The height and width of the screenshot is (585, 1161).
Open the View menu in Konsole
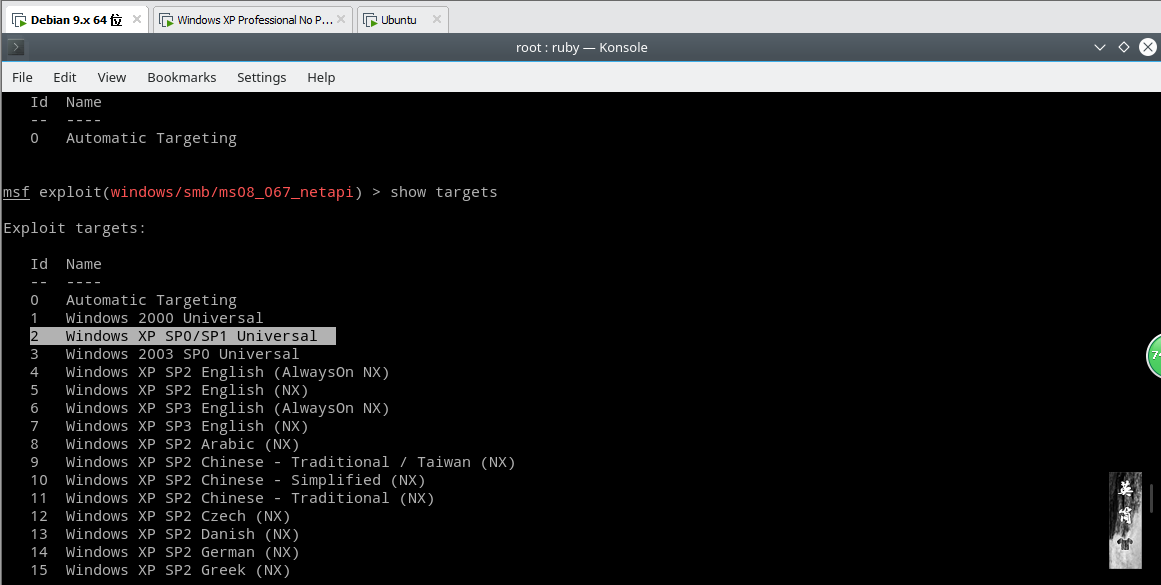112,77
